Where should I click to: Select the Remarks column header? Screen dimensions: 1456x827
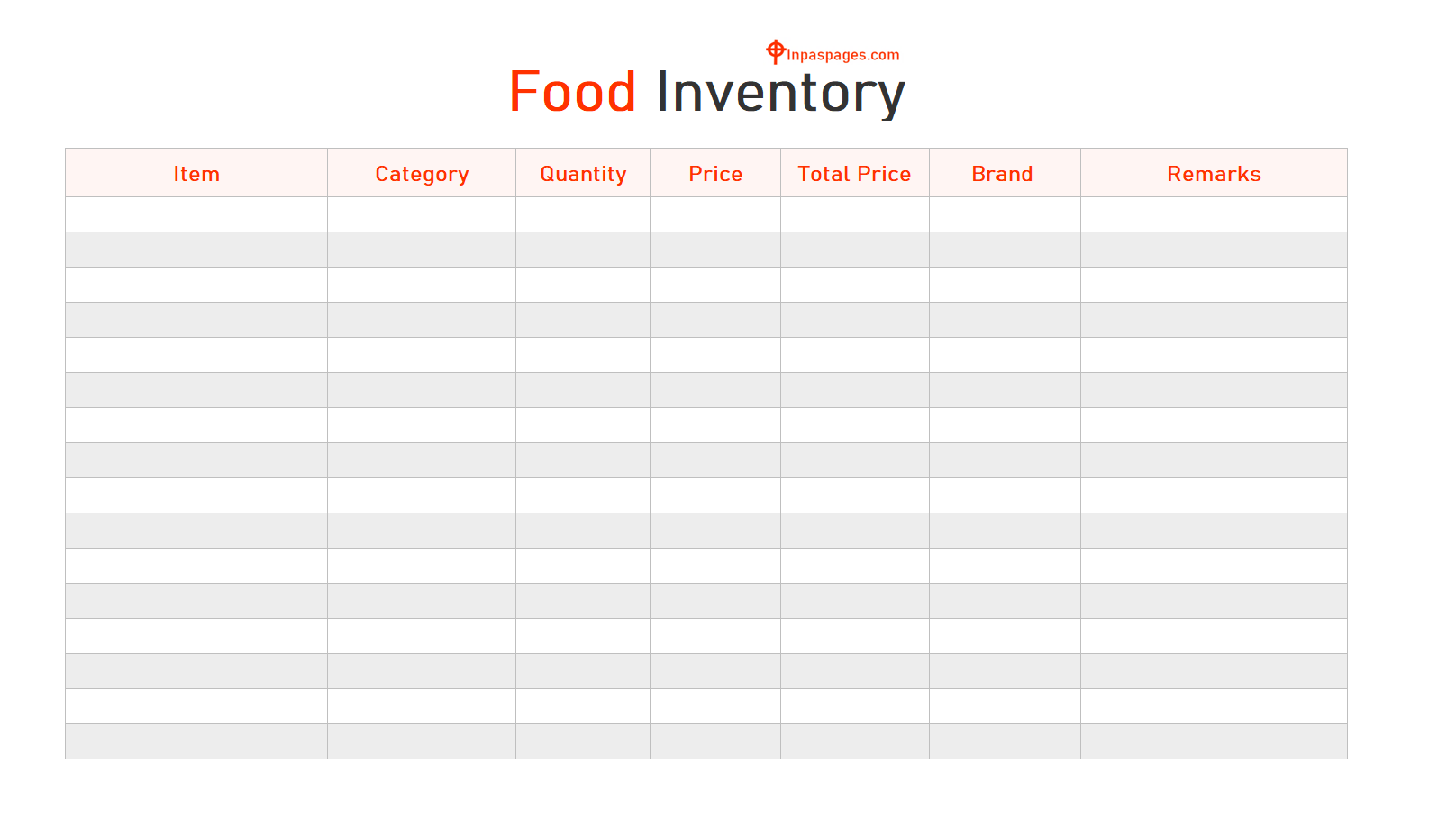coord(1214,174)
